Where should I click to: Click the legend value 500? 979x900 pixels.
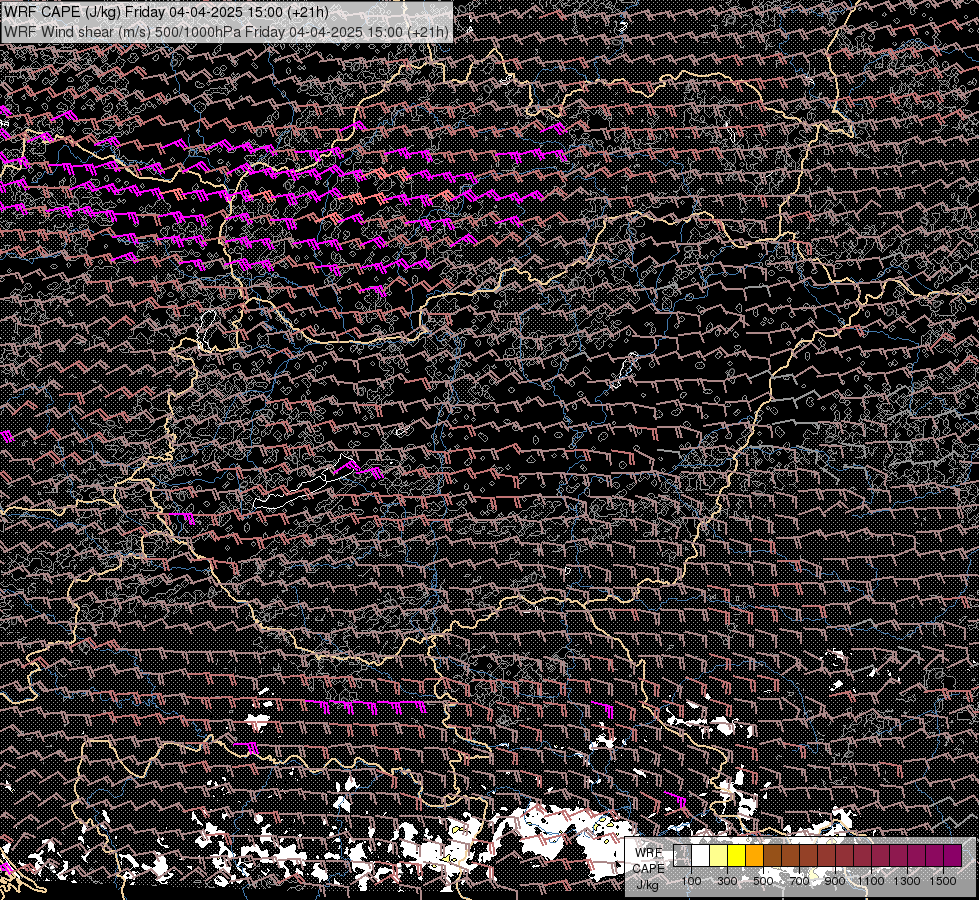(763, 881)
